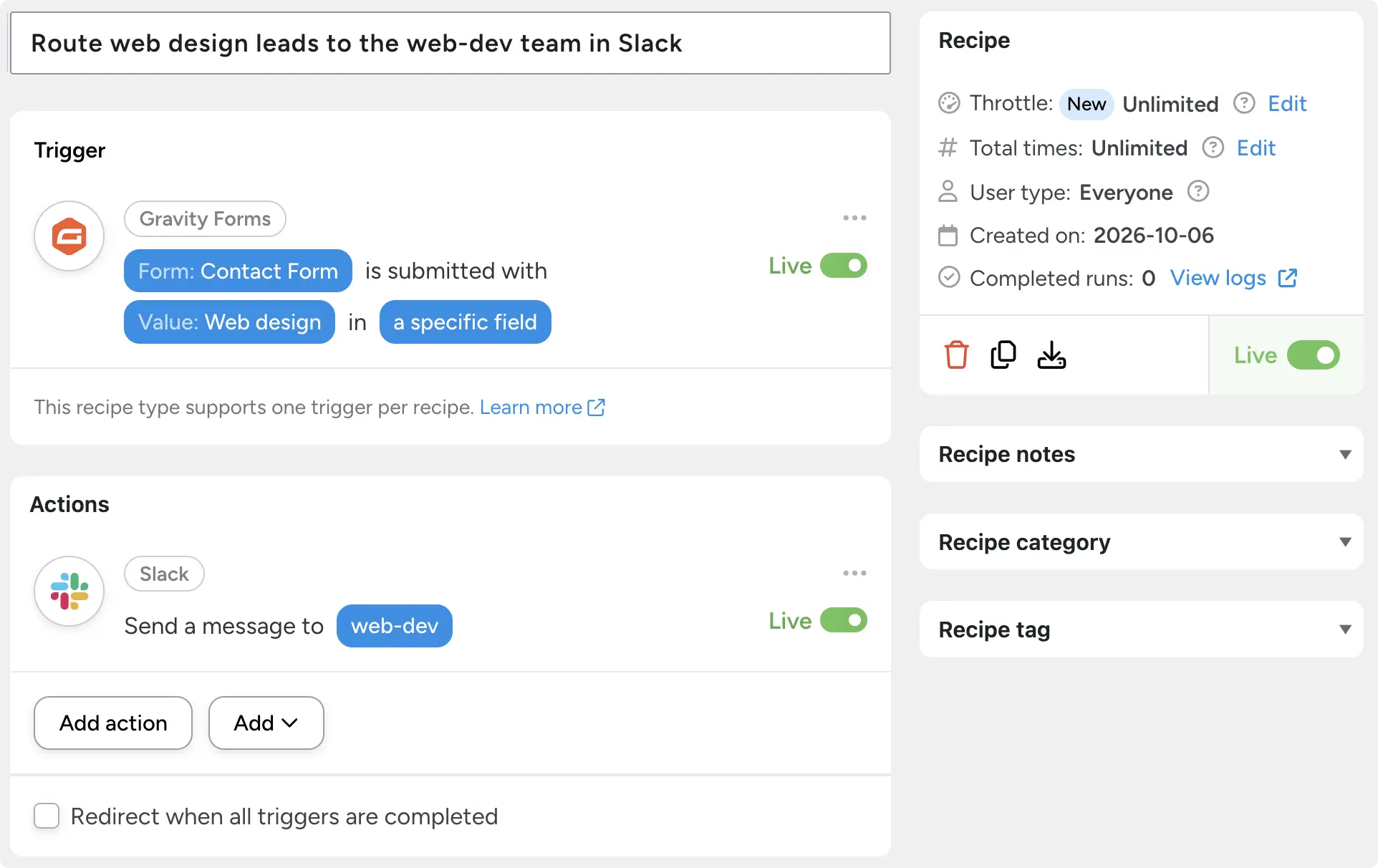Click the web-dev channel token
Image resolution: width=1378 pixels, height=868 pixels.
tap(394, 626)
